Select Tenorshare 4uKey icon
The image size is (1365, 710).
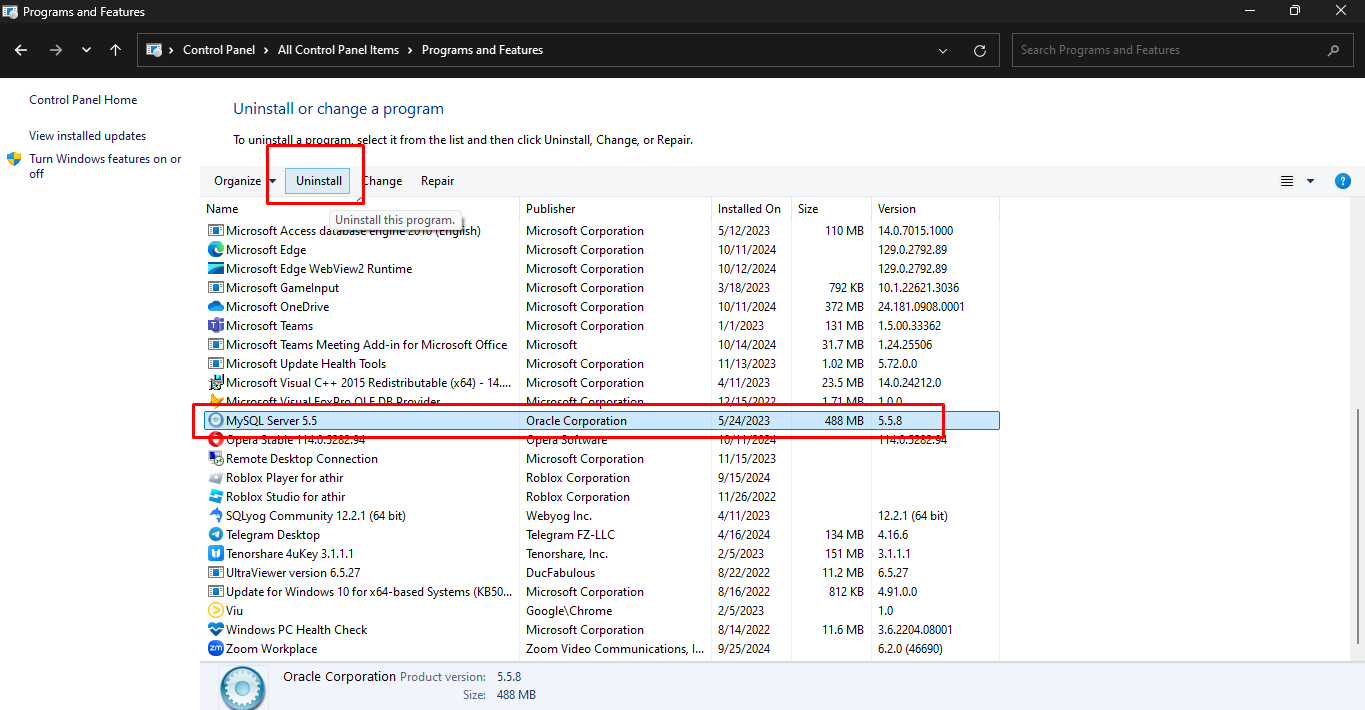point(215,554)
